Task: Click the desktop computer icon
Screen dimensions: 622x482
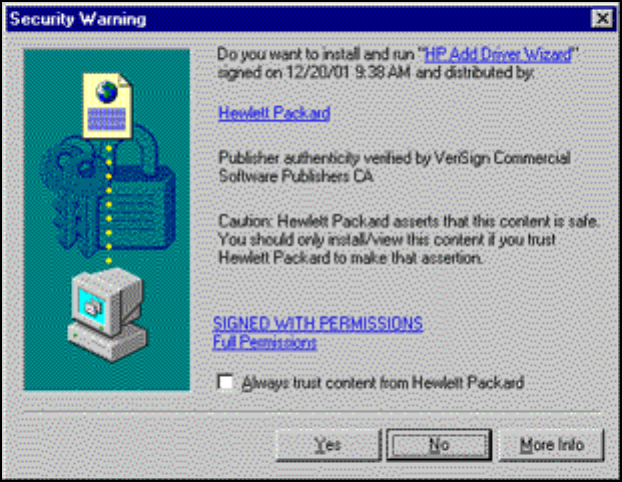Action: click(107, 315)
